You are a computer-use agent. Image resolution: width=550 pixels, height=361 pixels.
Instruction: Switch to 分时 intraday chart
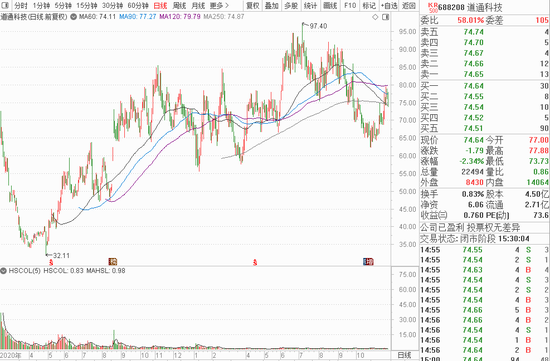pos(21,6)
